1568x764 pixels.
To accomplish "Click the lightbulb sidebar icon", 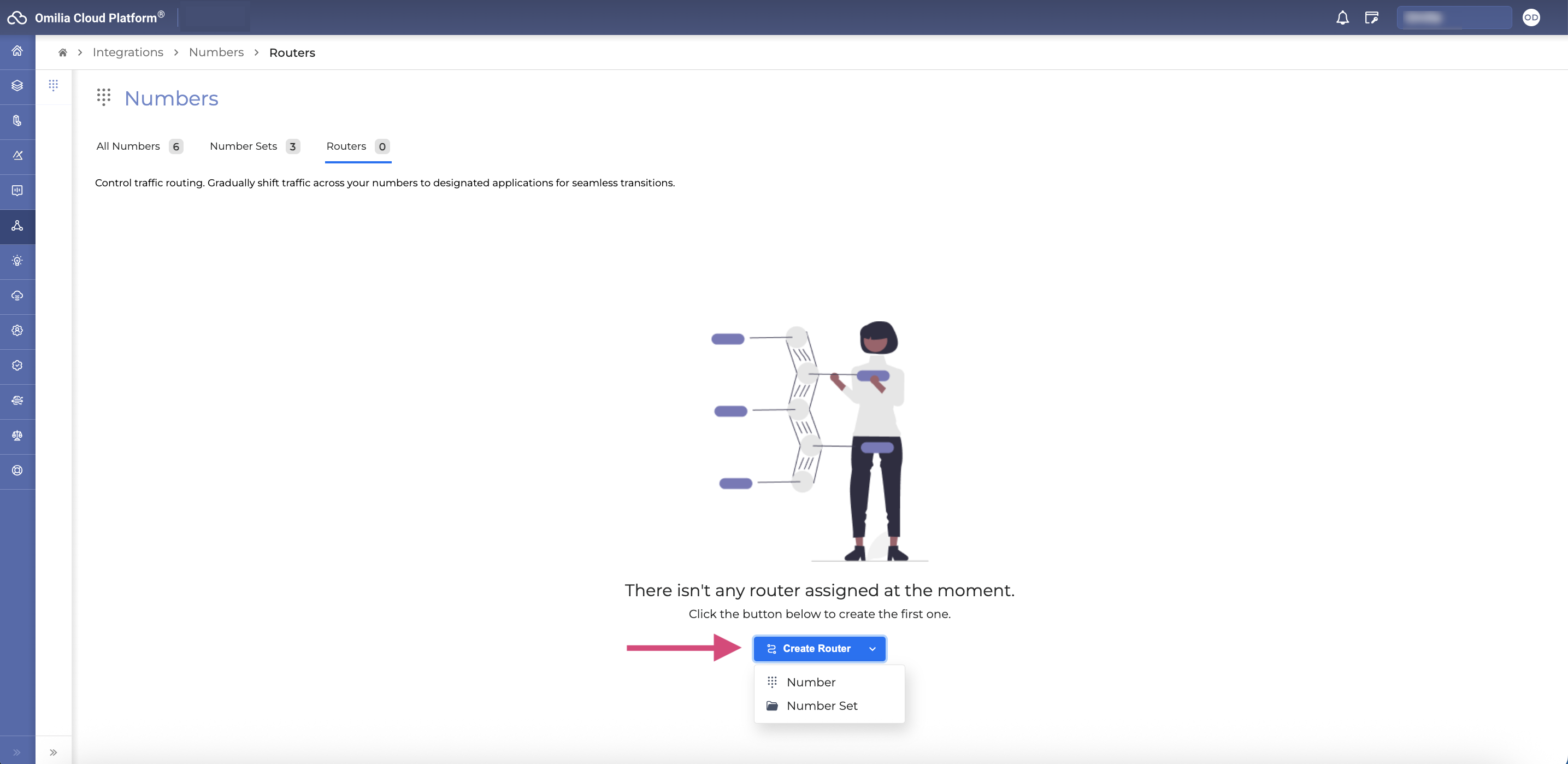I will point(17,261).
